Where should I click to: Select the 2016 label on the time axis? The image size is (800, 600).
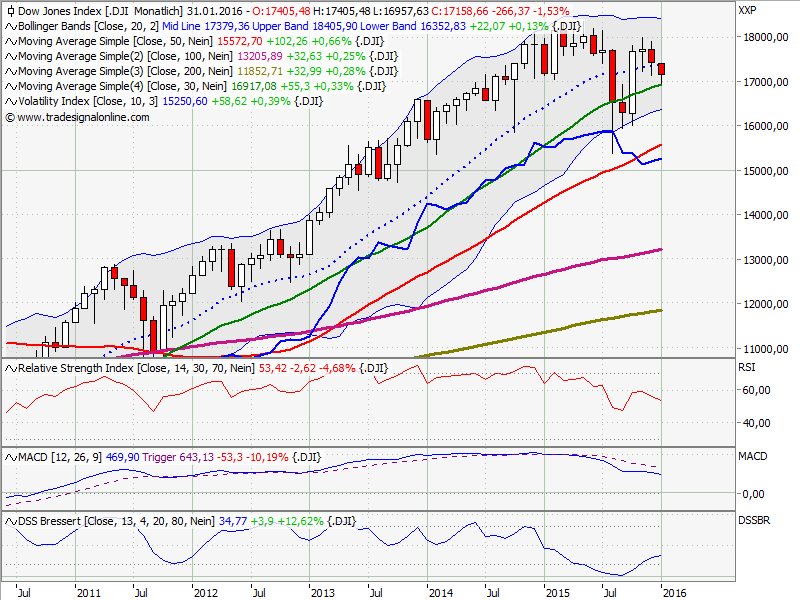tap(676, 592)
